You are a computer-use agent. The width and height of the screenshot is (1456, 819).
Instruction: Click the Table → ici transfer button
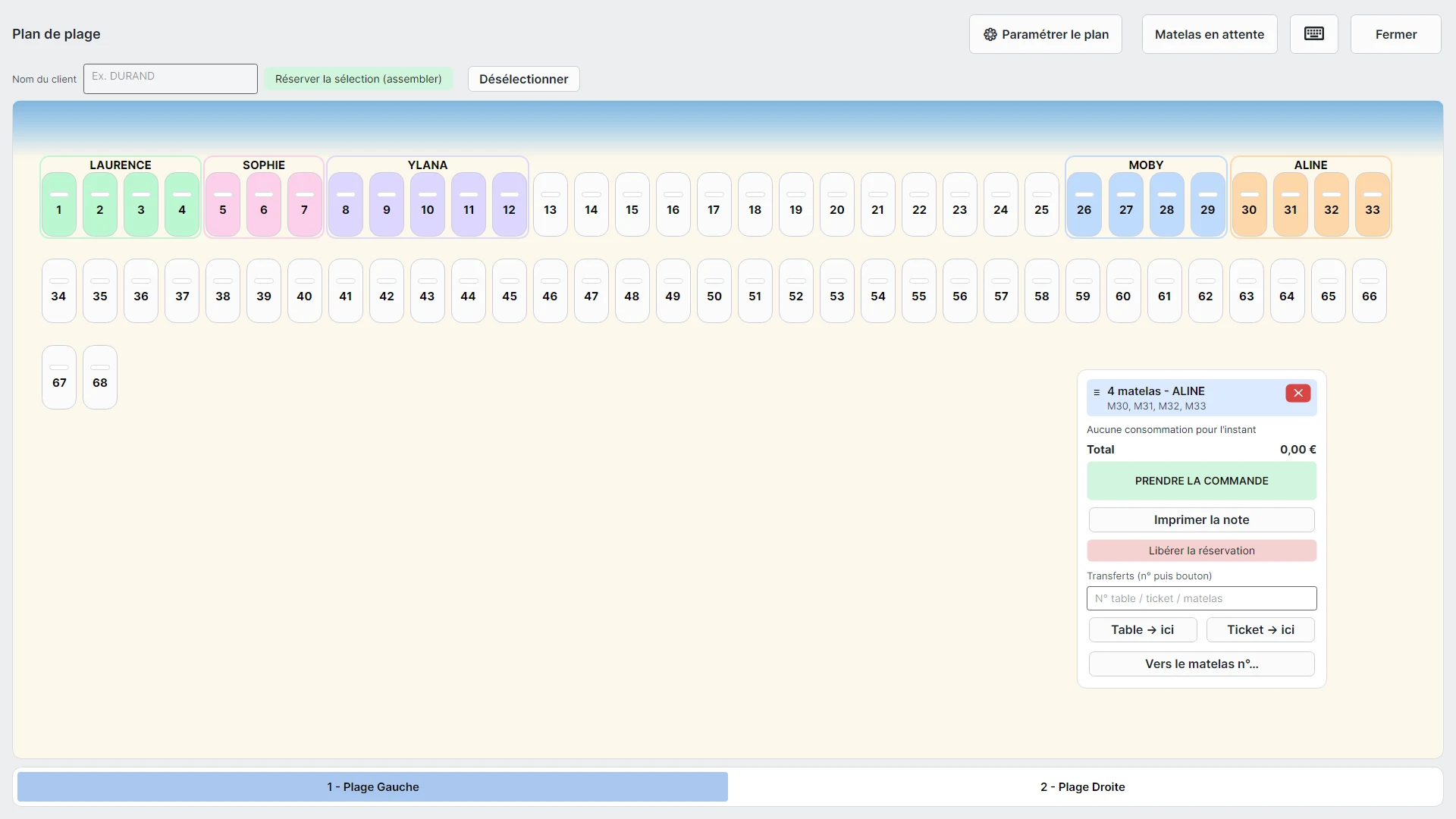[1143, 629]
